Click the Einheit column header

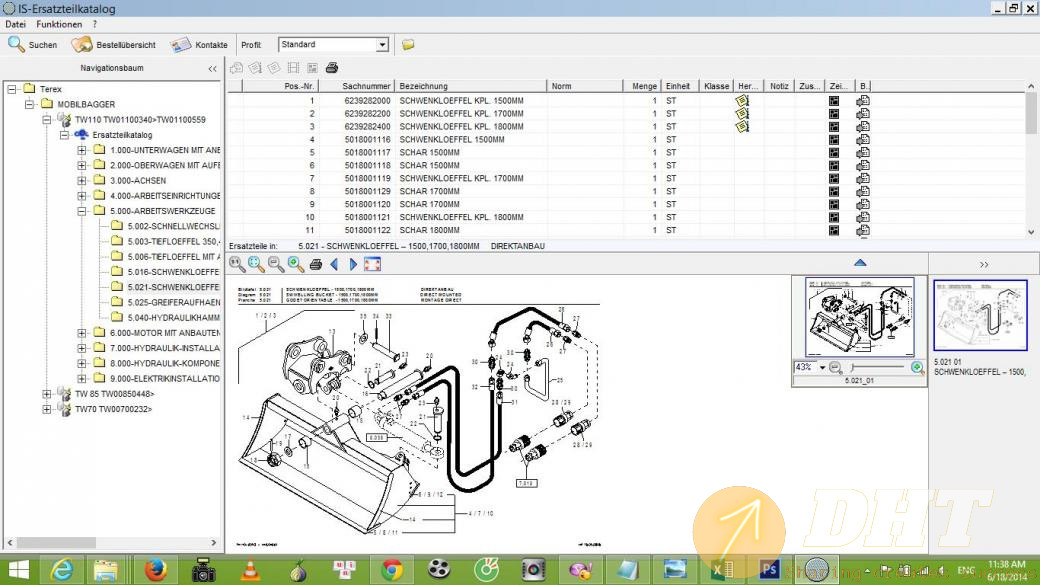[679, 86]
